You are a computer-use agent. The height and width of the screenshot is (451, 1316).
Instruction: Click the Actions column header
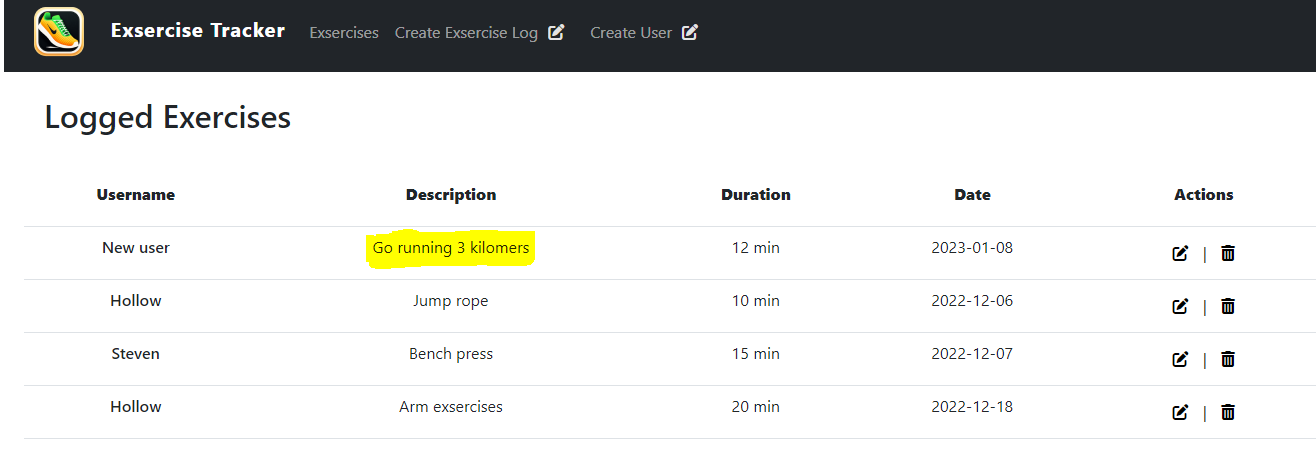(1204, 195)
